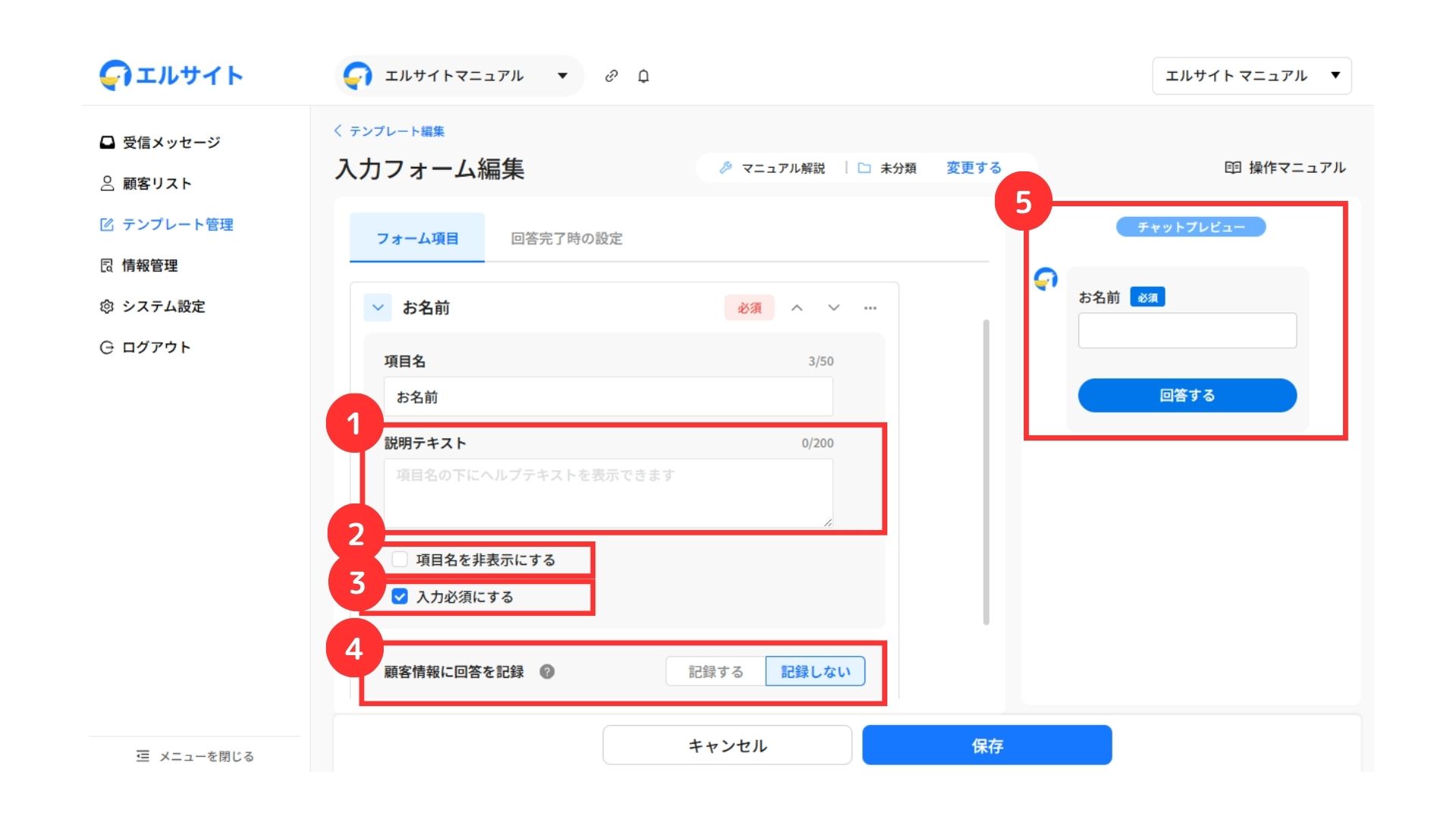Click the link icon in header
This screenshot has height=819, width=1456.
pos(611,76)
